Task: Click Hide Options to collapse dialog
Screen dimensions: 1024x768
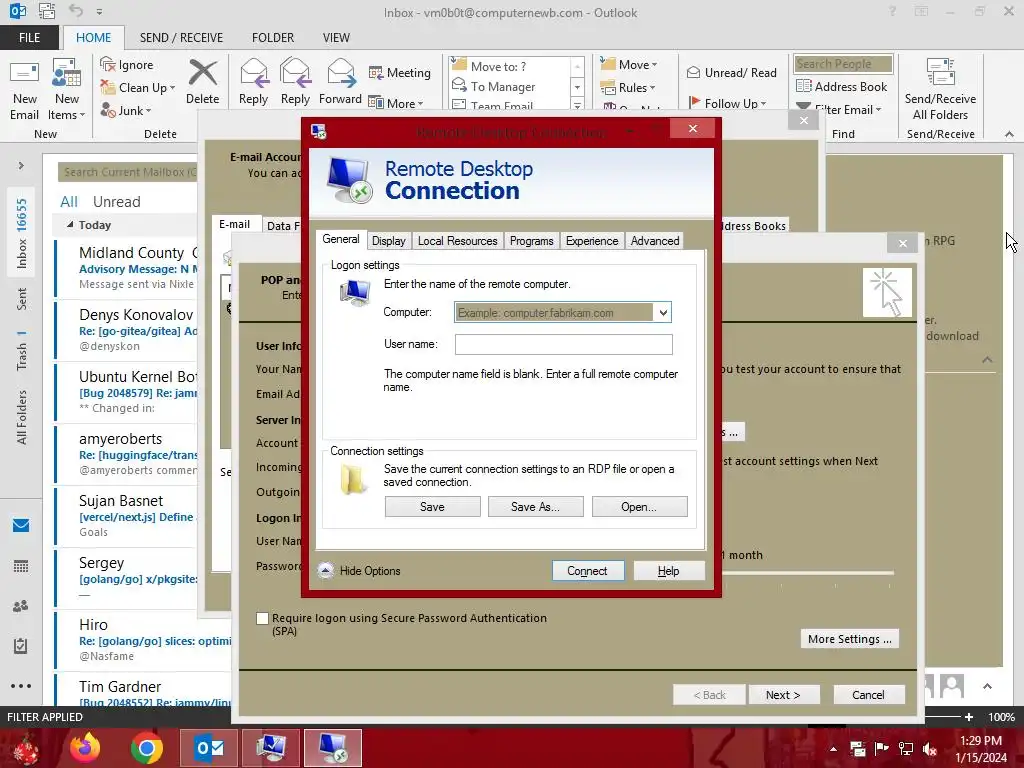Action: [359, 571]
